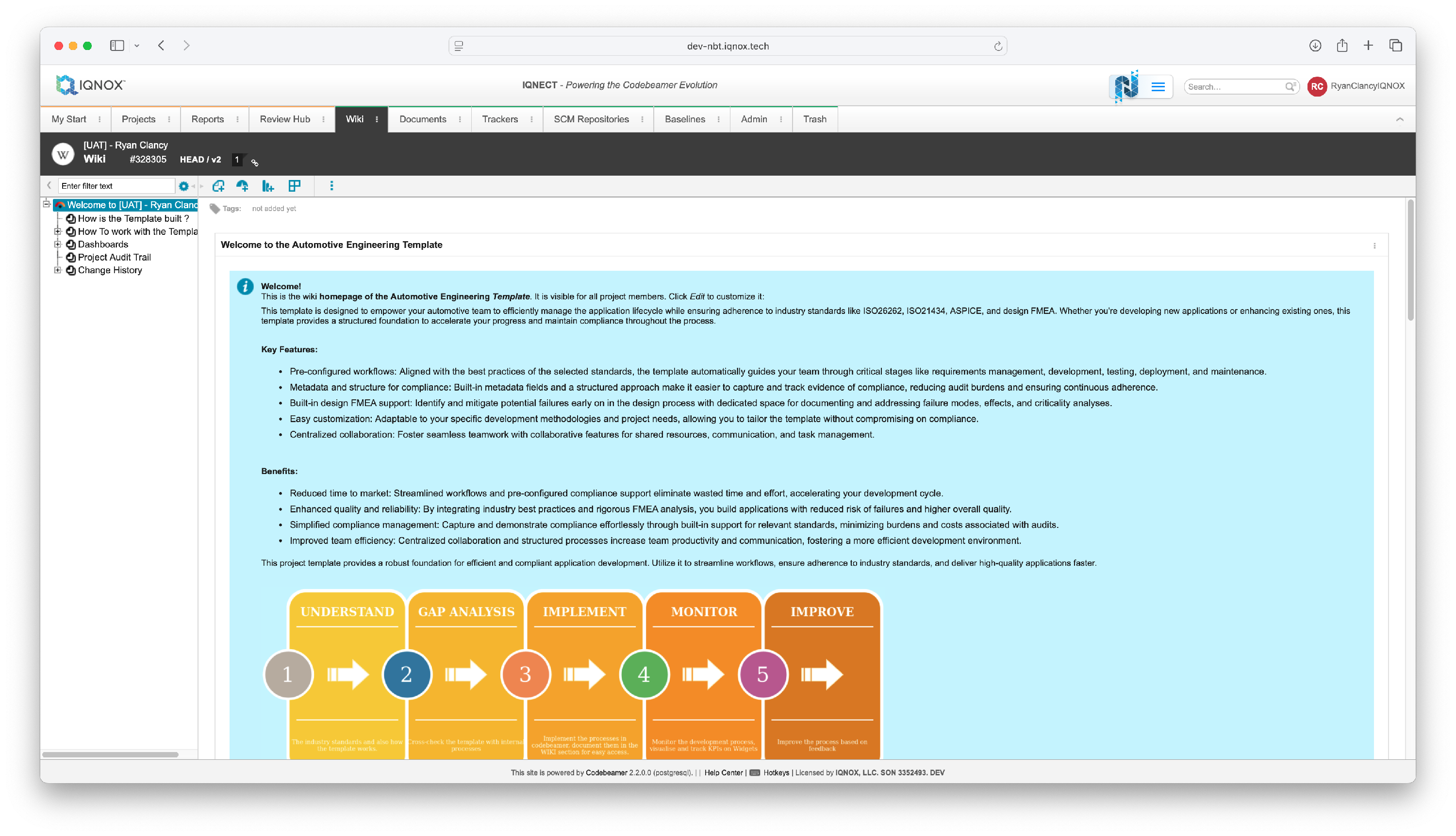
Task: Open the tree settings gear icon
Action: pyautogui.click(x=184, y=186)
